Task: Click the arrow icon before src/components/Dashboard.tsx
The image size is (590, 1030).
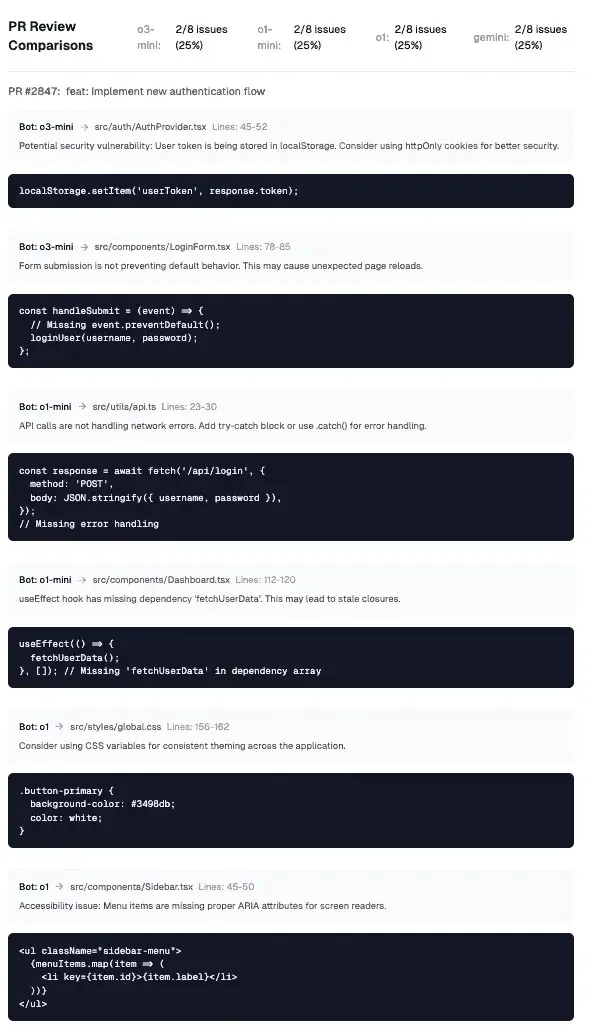Action: 82,580
